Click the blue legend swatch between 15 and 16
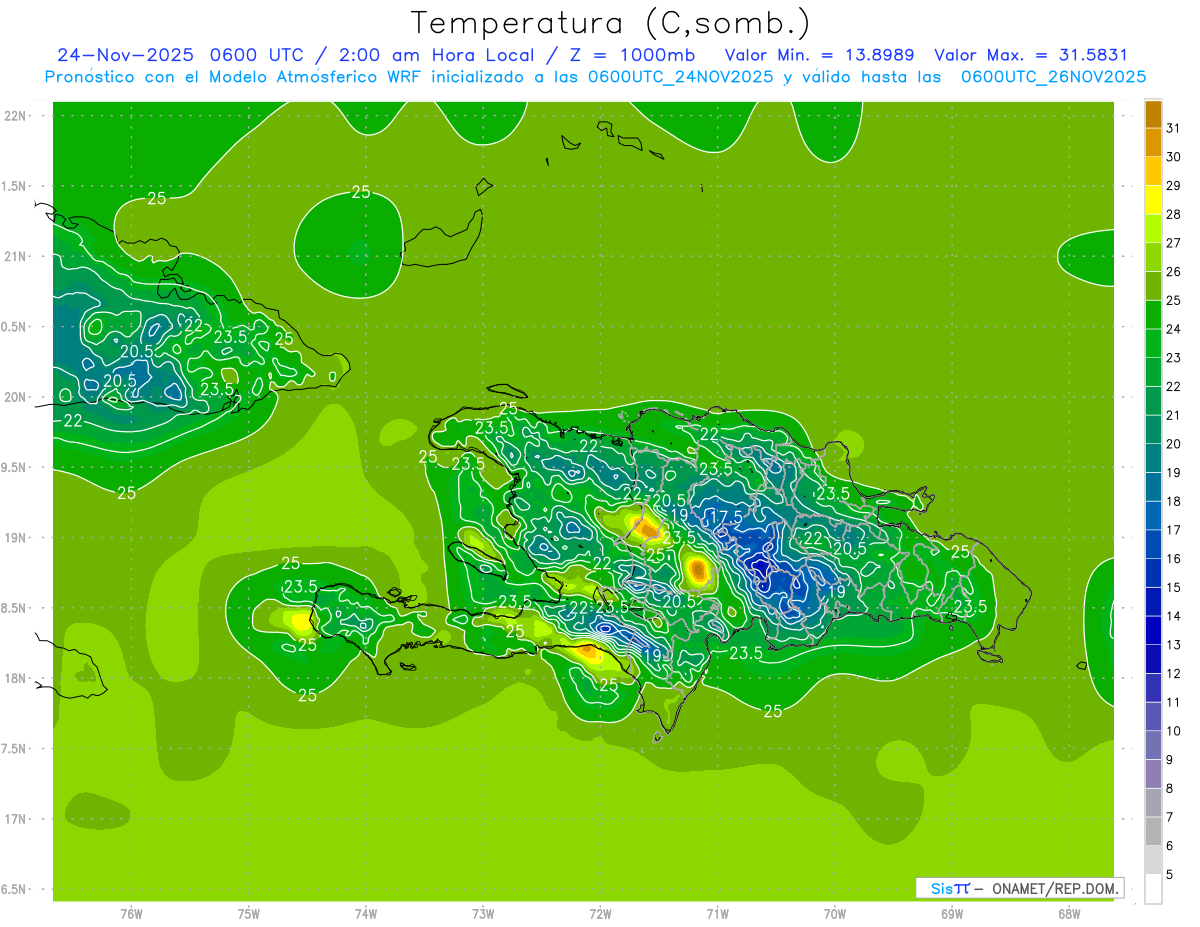Screen dimensions: 1200x927 (x=1153, y=574)
